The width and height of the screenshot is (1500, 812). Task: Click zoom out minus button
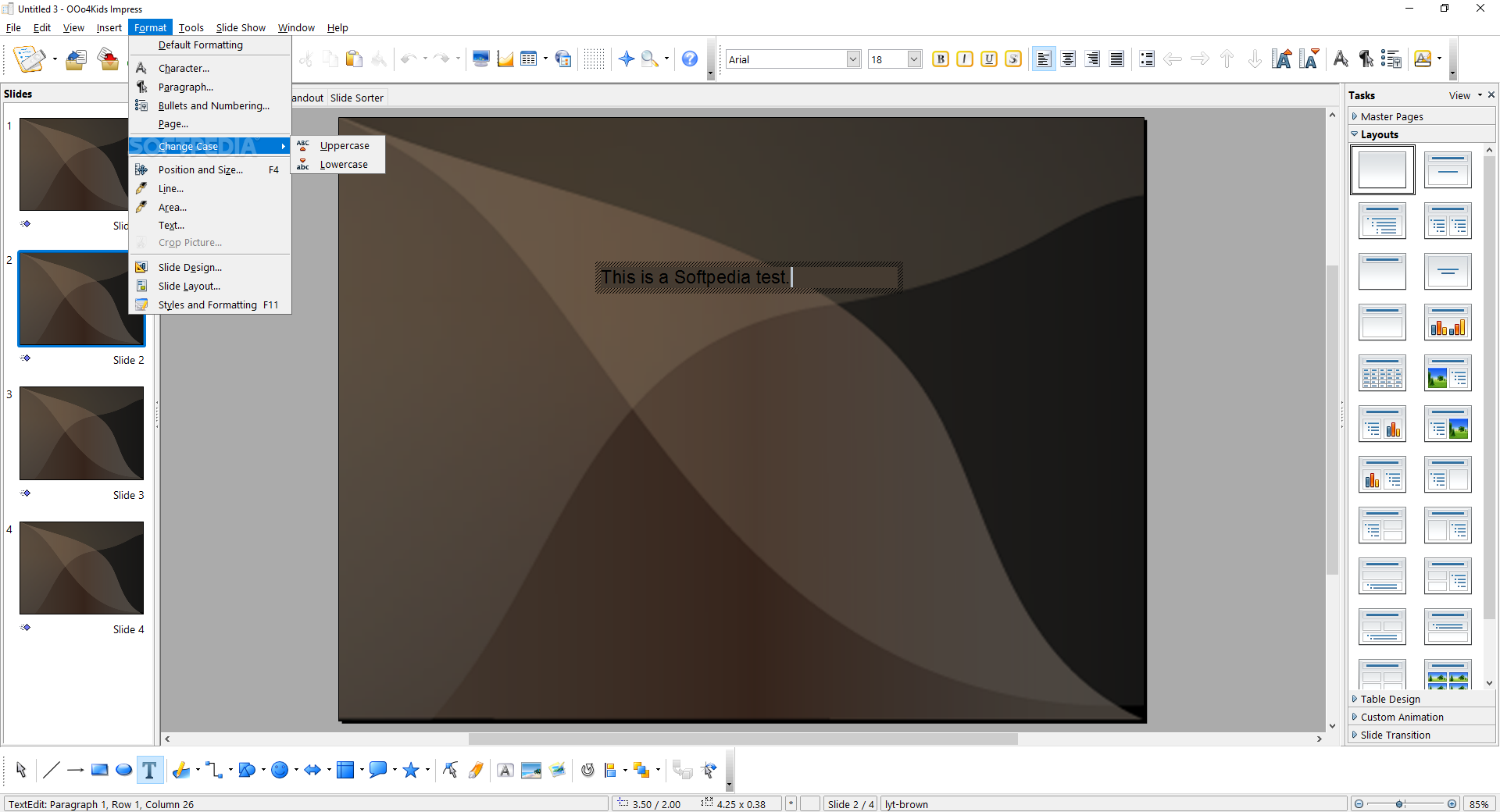(x=1359, y=804)
